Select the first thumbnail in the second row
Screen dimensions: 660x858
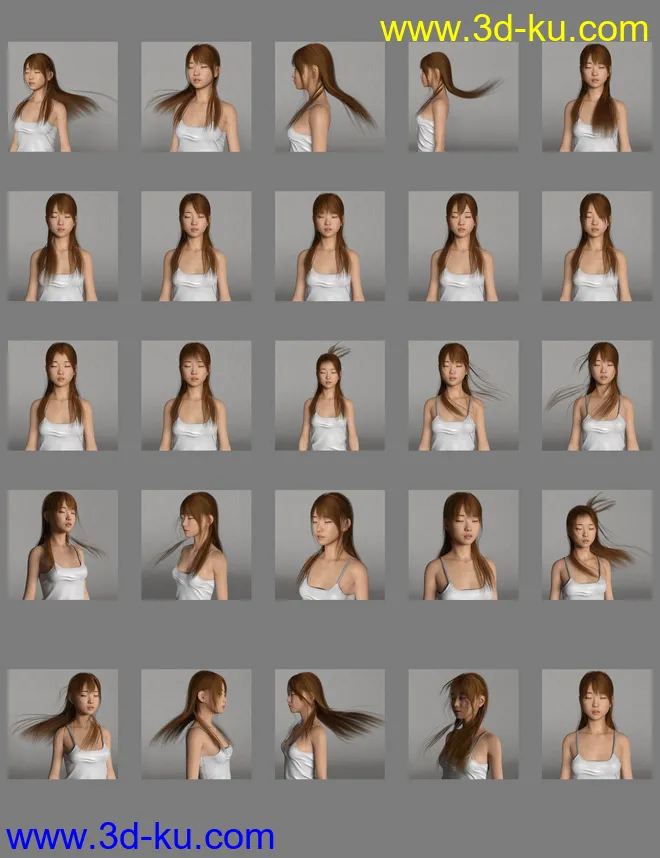(x=62, y=247)
